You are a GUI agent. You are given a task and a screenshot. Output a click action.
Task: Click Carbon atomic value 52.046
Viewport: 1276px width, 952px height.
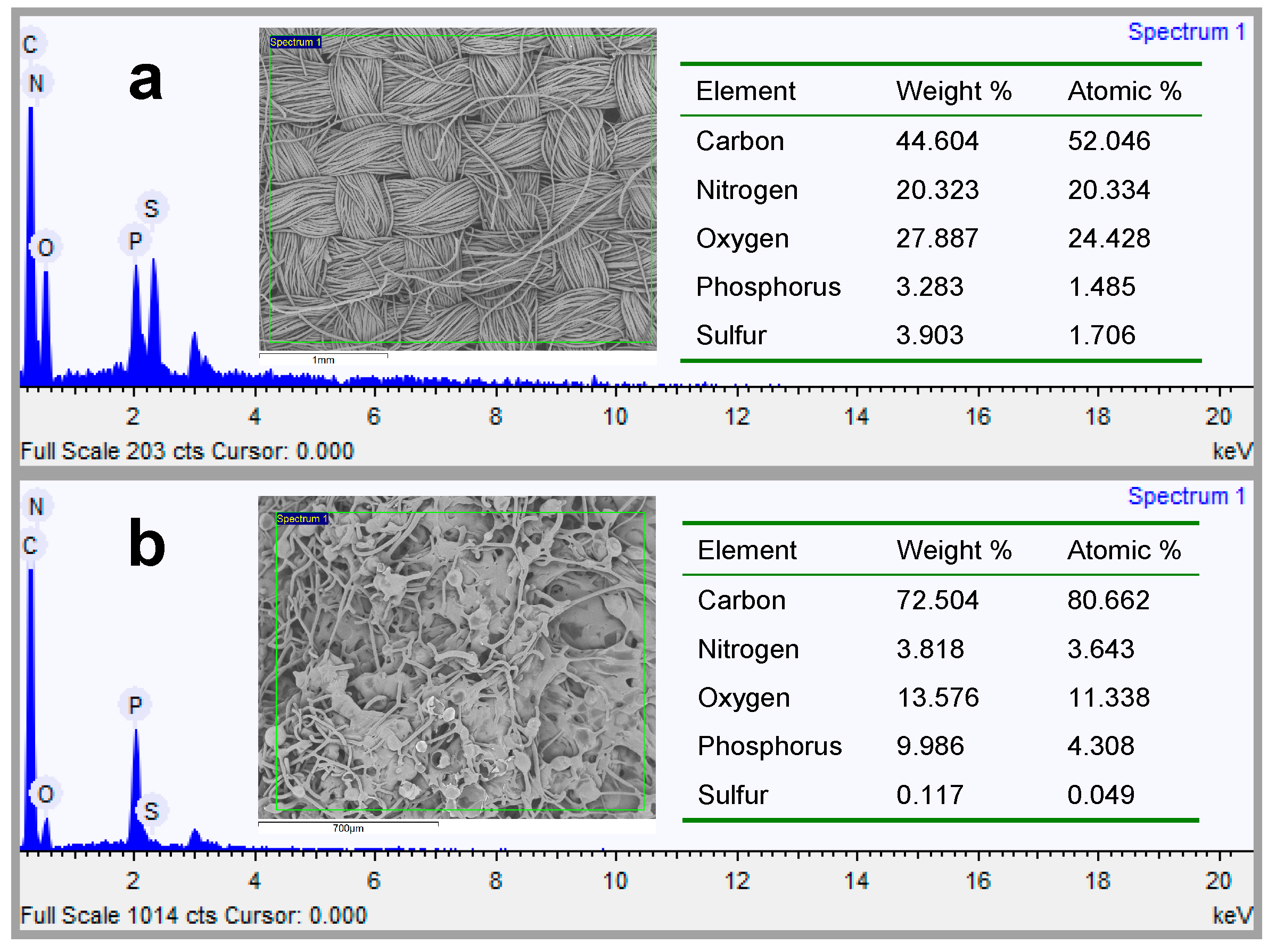click(1109, 141)
